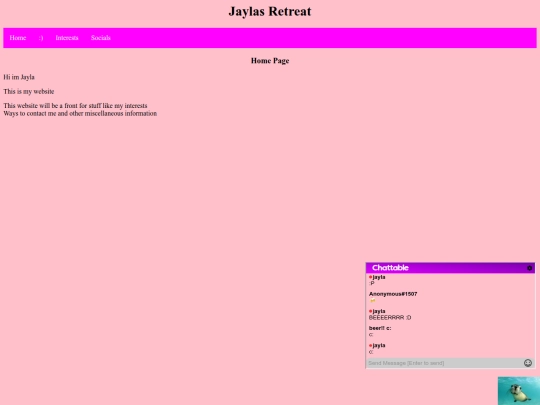Open the Home navigation link
Image resolution: width=540 pixels, height=405 pixels.
pyautogui.click(x=18, y=38)
